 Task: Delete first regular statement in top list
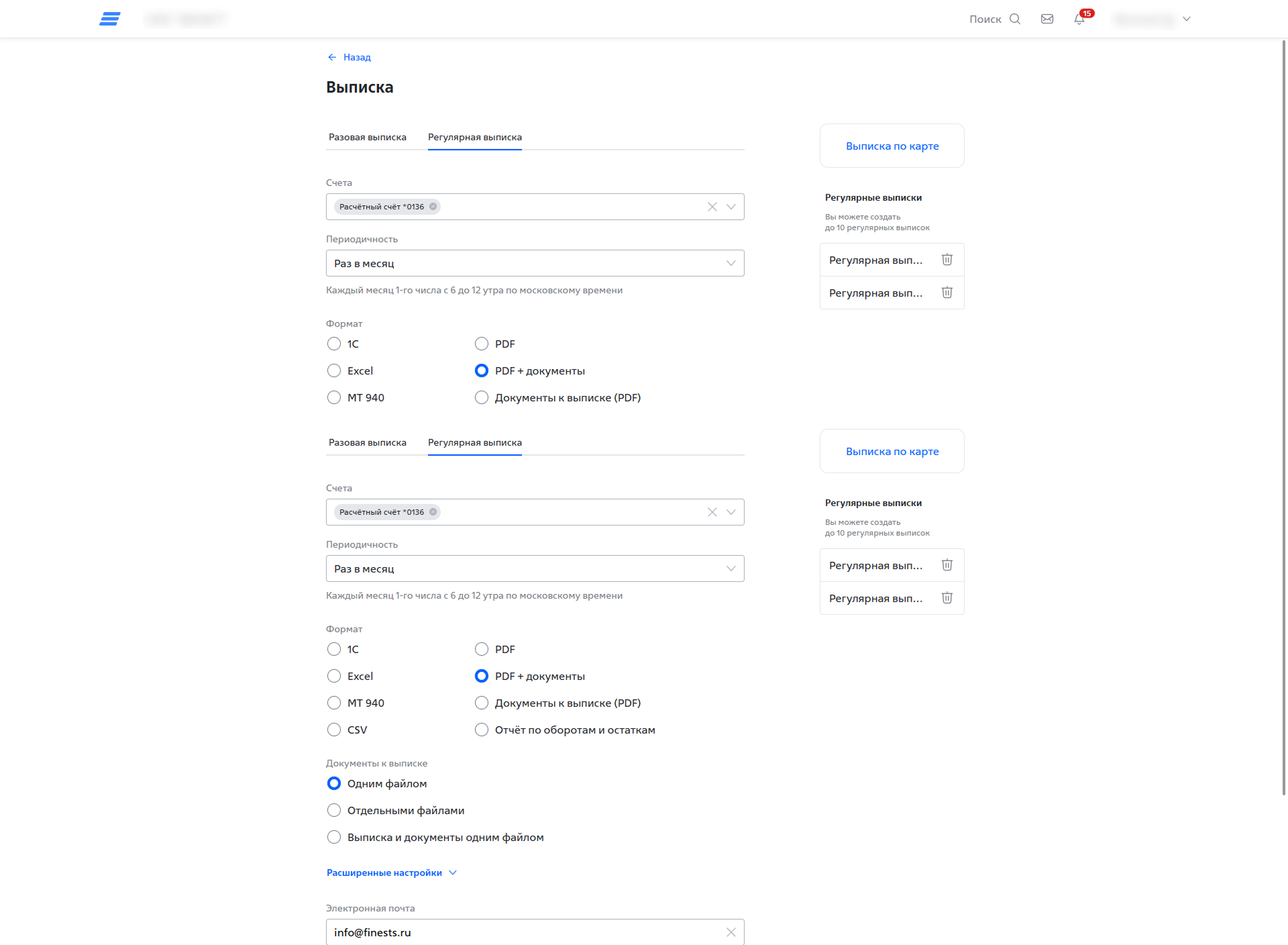coord(947,260)
